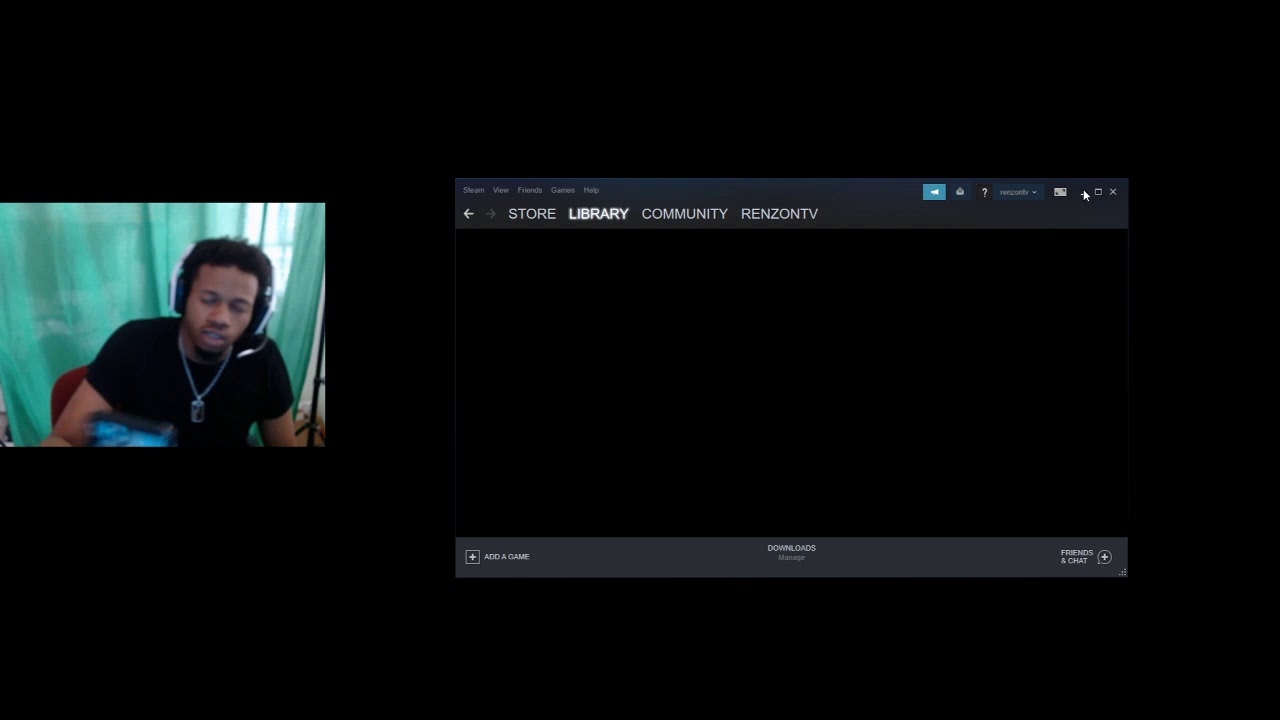Open the Steam menu

(x=473, y=190)
